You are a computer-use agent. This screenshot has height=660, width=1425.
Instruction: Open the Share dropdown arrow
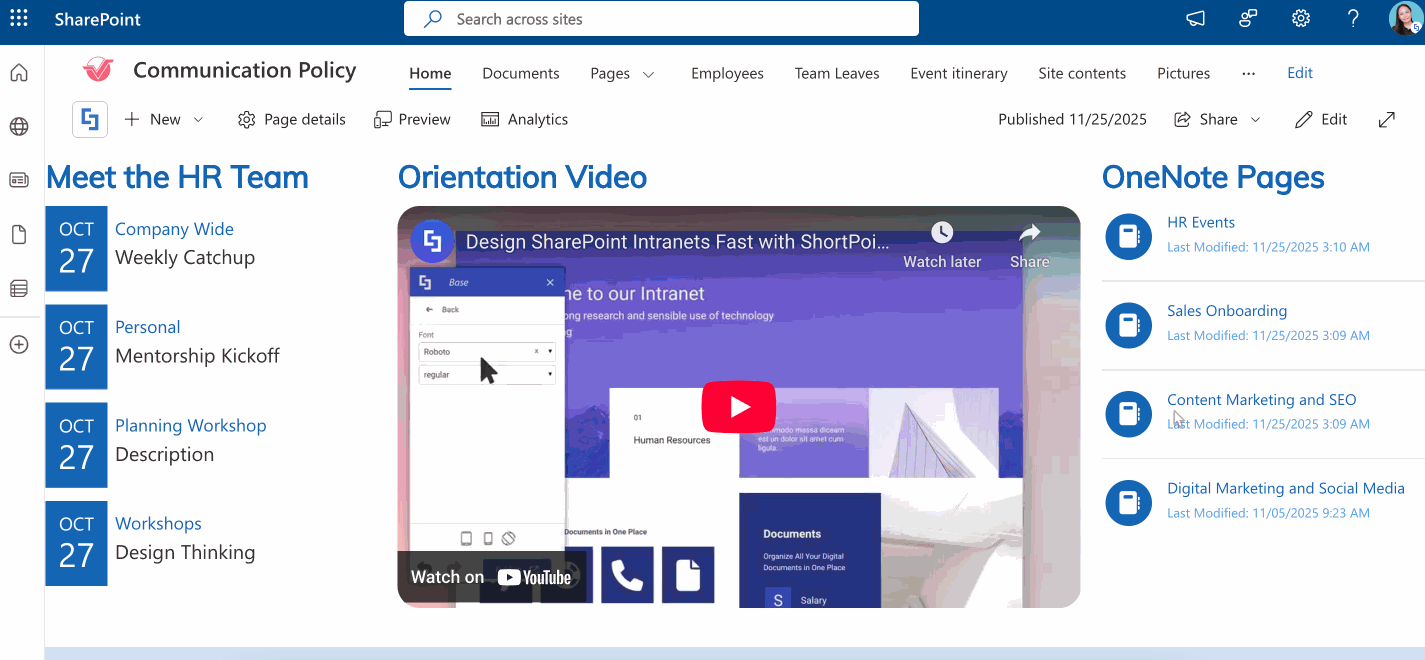1253,119
